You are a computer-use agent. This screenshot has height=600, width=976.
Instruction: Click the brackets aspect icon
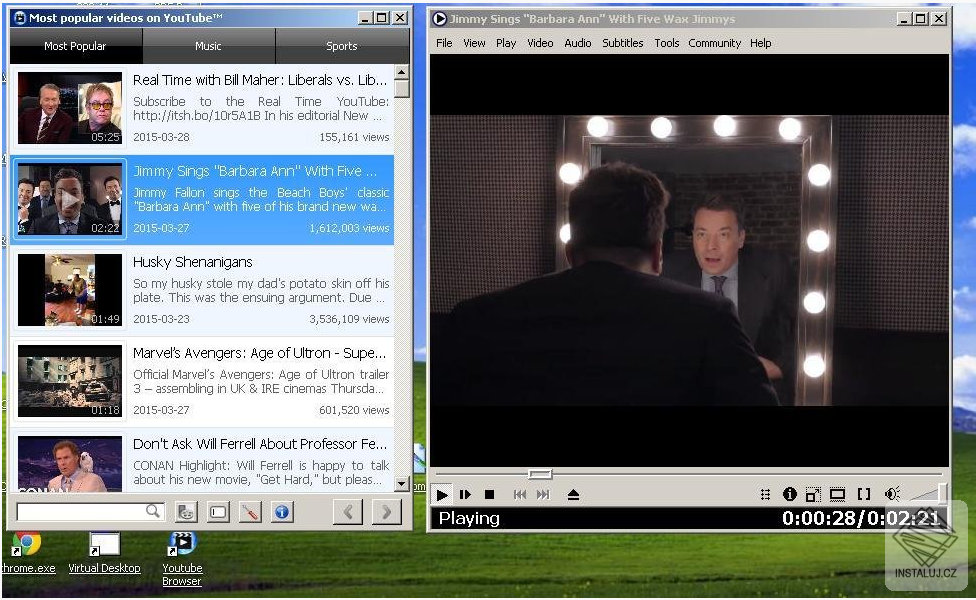863,494
